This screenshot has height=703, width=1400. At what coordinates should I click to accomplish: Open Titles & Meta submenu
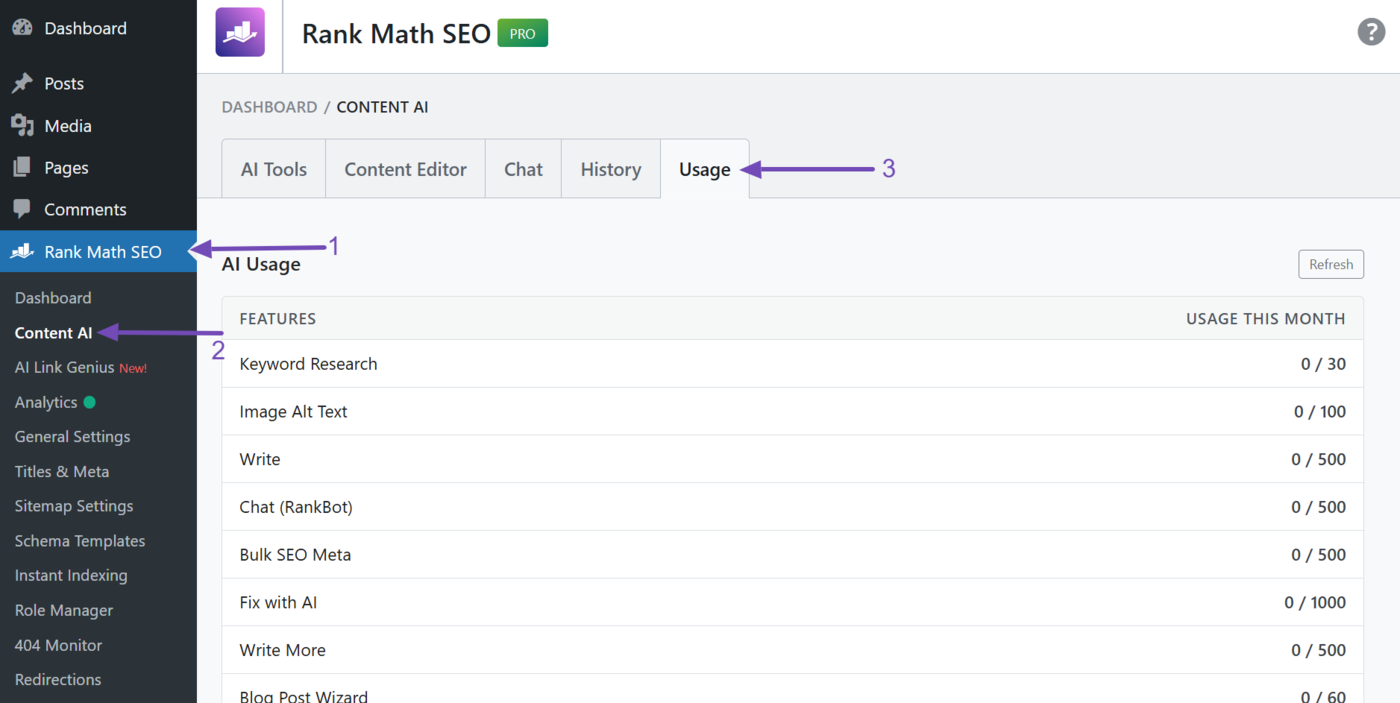62,471
